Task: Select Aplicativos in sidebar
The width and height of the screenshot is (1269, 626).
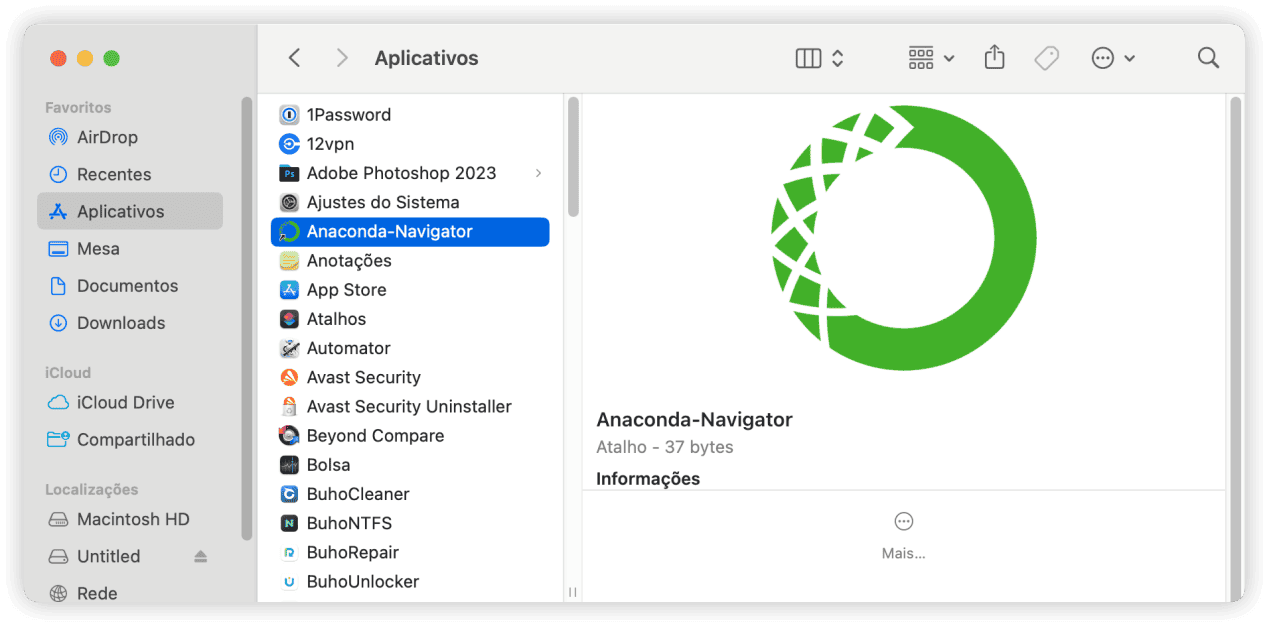Action: point(130,211)
